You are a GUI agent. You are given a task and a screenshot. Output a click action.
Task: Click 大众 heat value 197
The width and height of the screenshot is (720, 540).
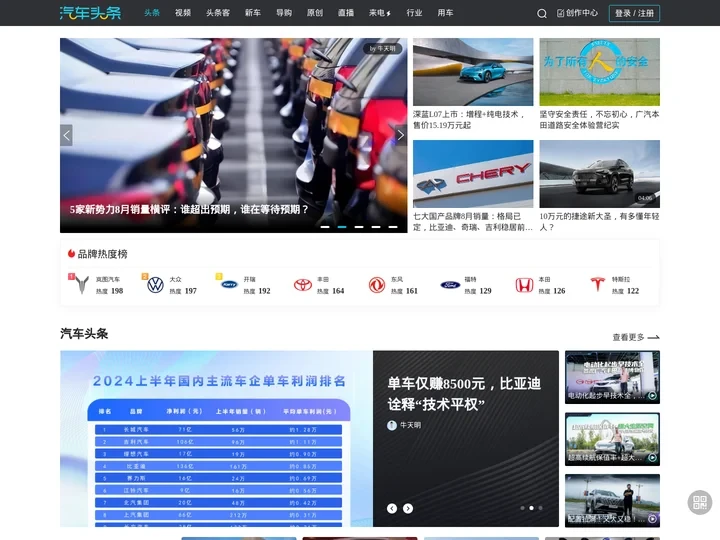tap(191, 291)
